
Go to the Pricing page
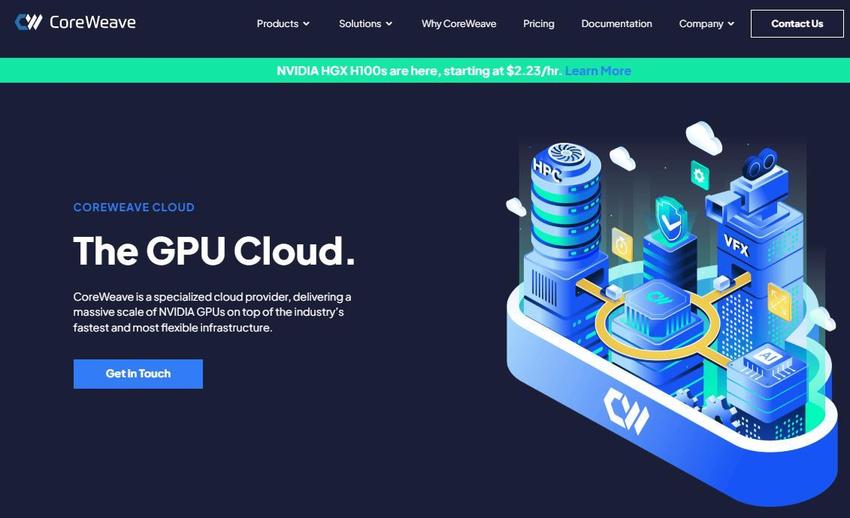pos(538,24)
